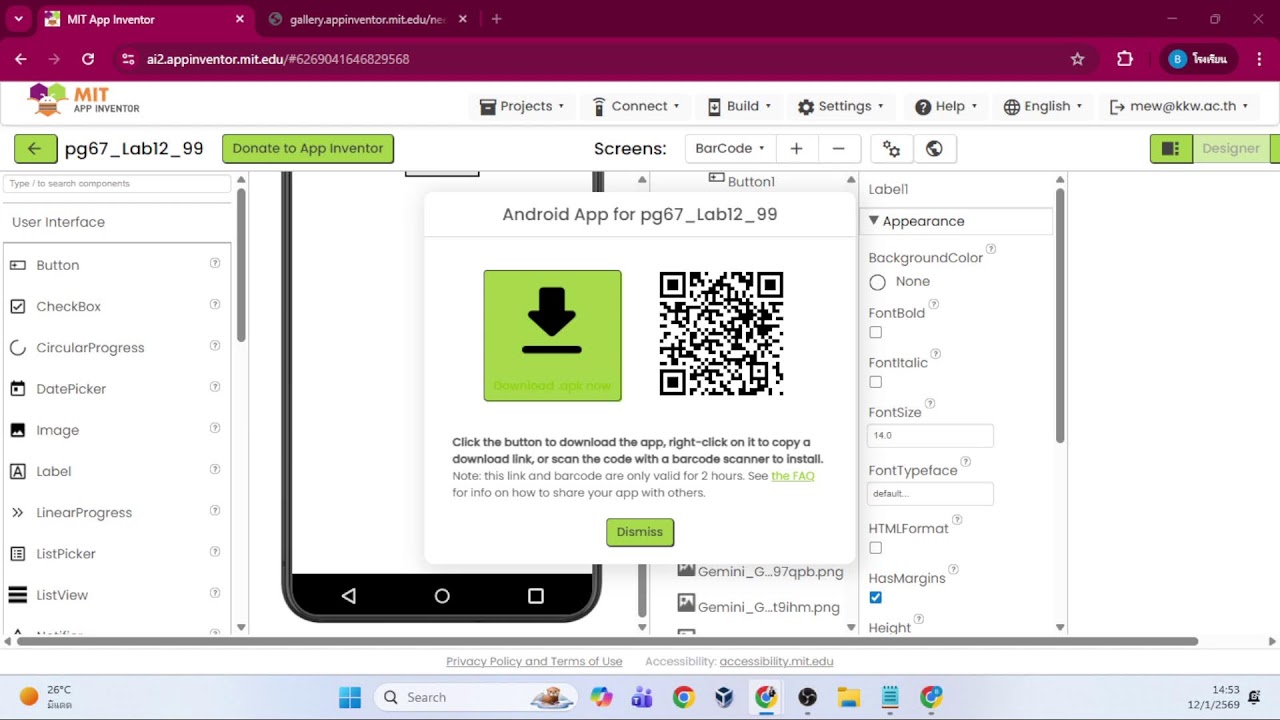The height and width of the screenshot is (720, 1280).
Task: Click BackgroundColor None color swatch
Action: (x=878, y=282)
